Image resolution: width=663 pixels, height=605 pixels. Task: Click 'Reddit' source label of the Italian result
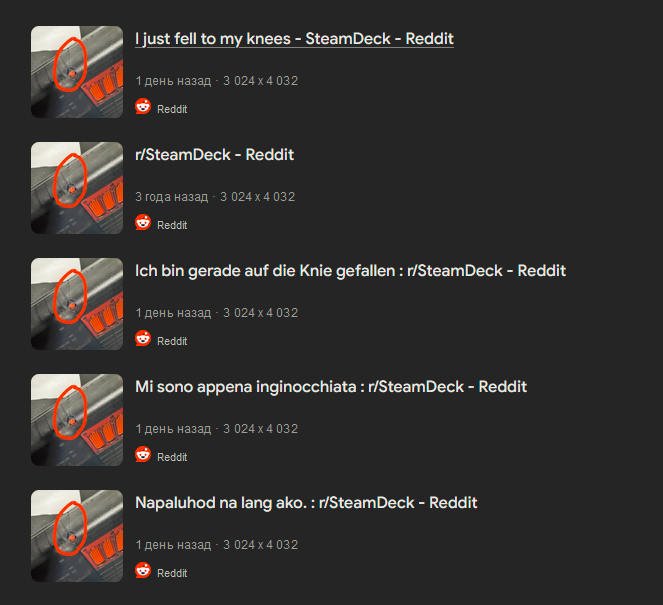(x=172, y=457)
